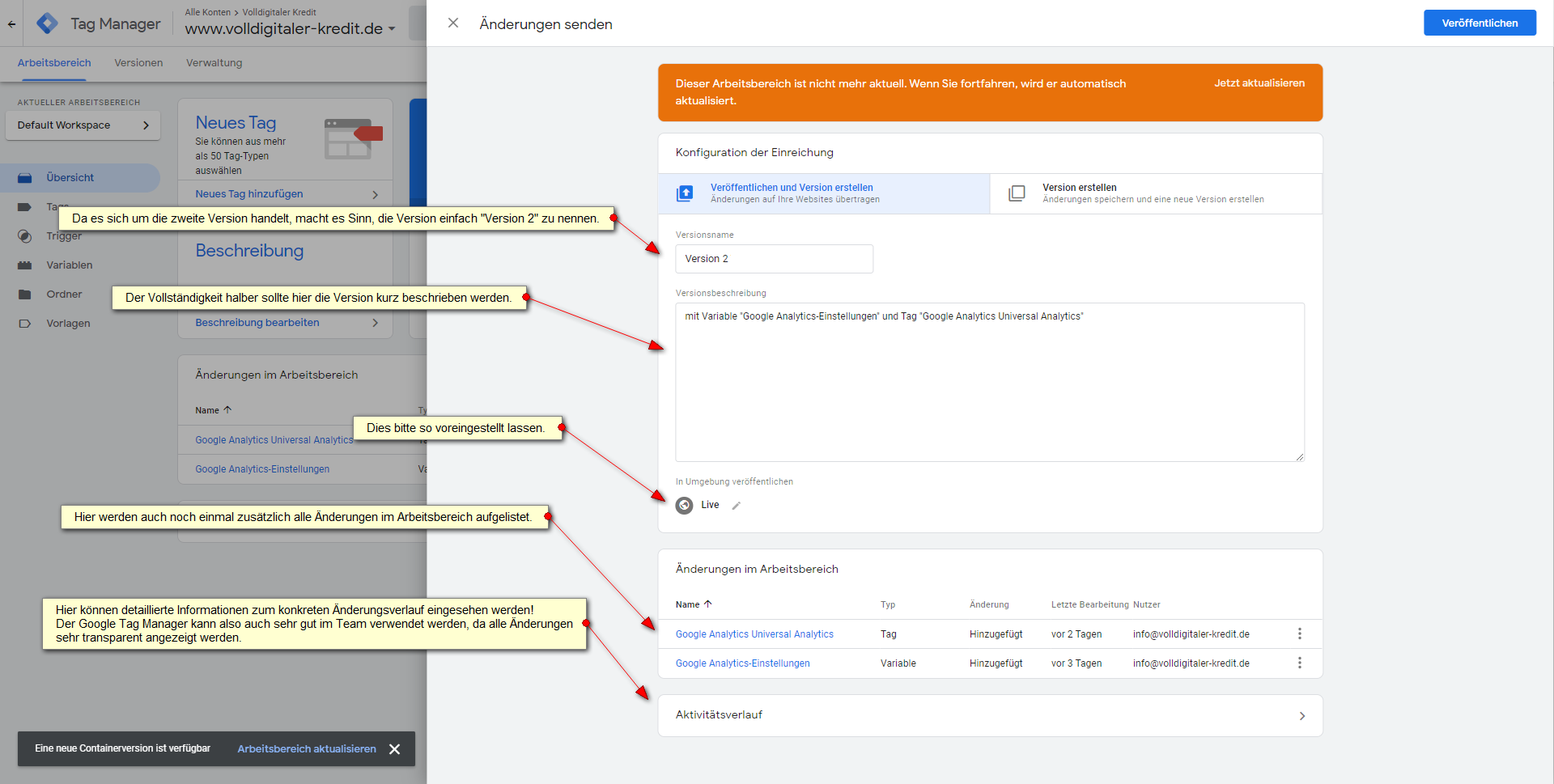Open options menu for Universal Analytics row

click(1300, 634)
